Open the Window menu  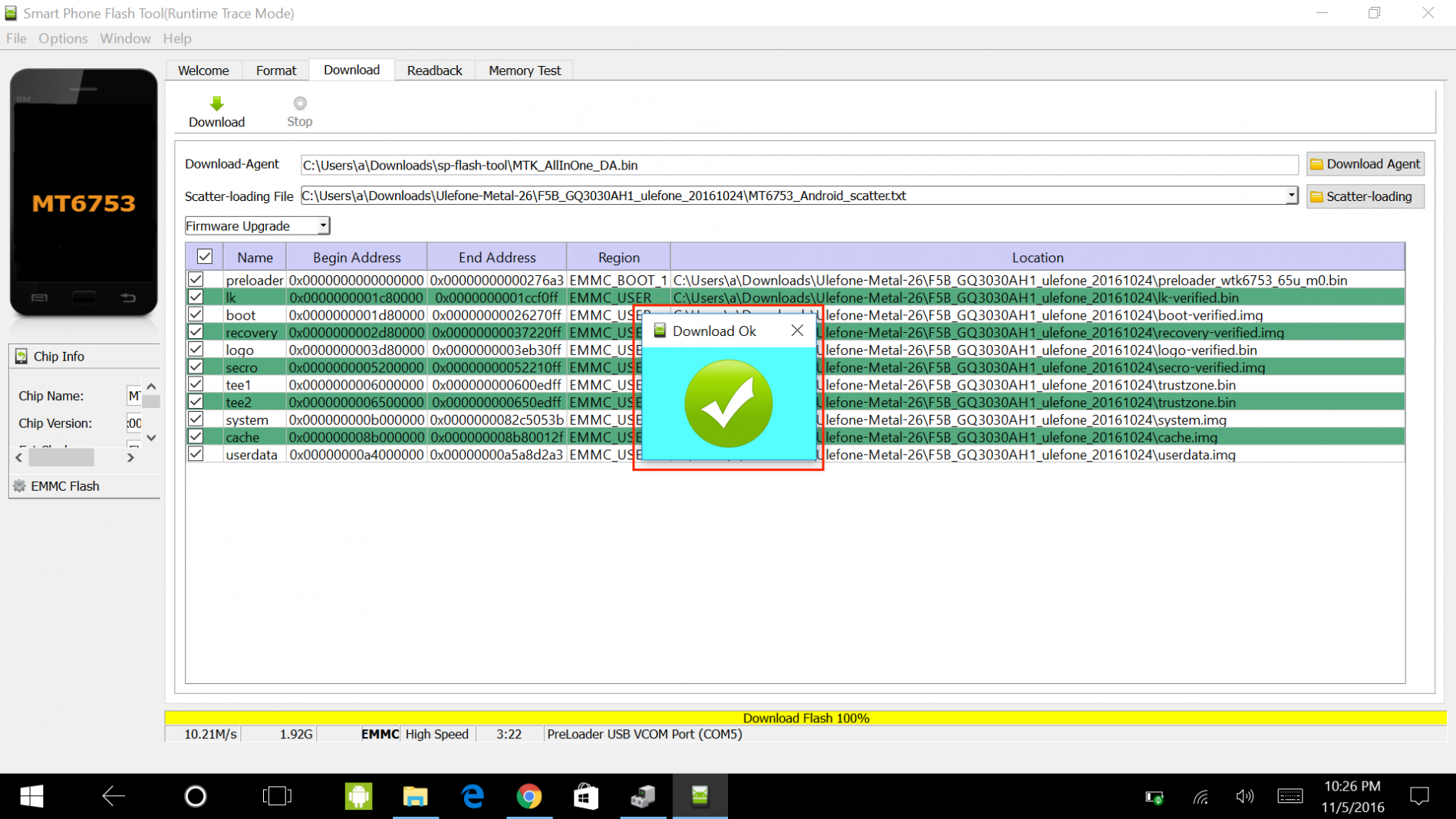click(x=125, y=38)
